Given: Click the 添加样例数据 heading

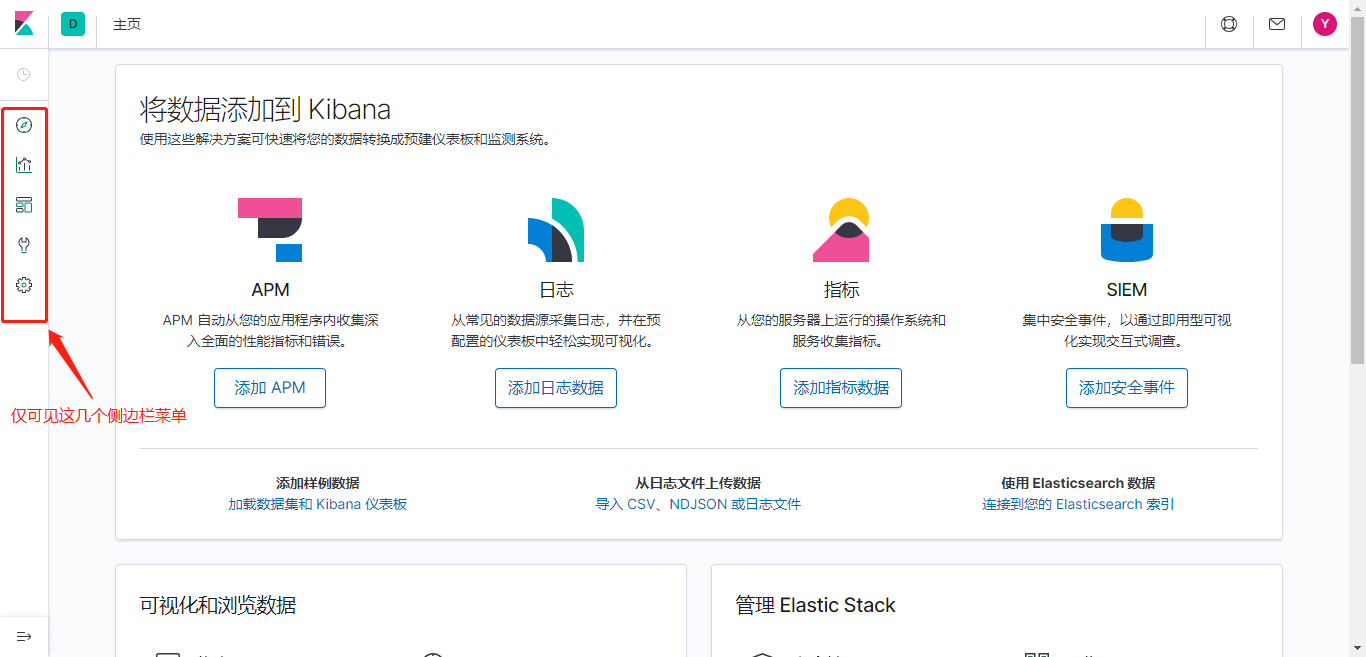Looking at the screenshot, I should click(318, 483).
